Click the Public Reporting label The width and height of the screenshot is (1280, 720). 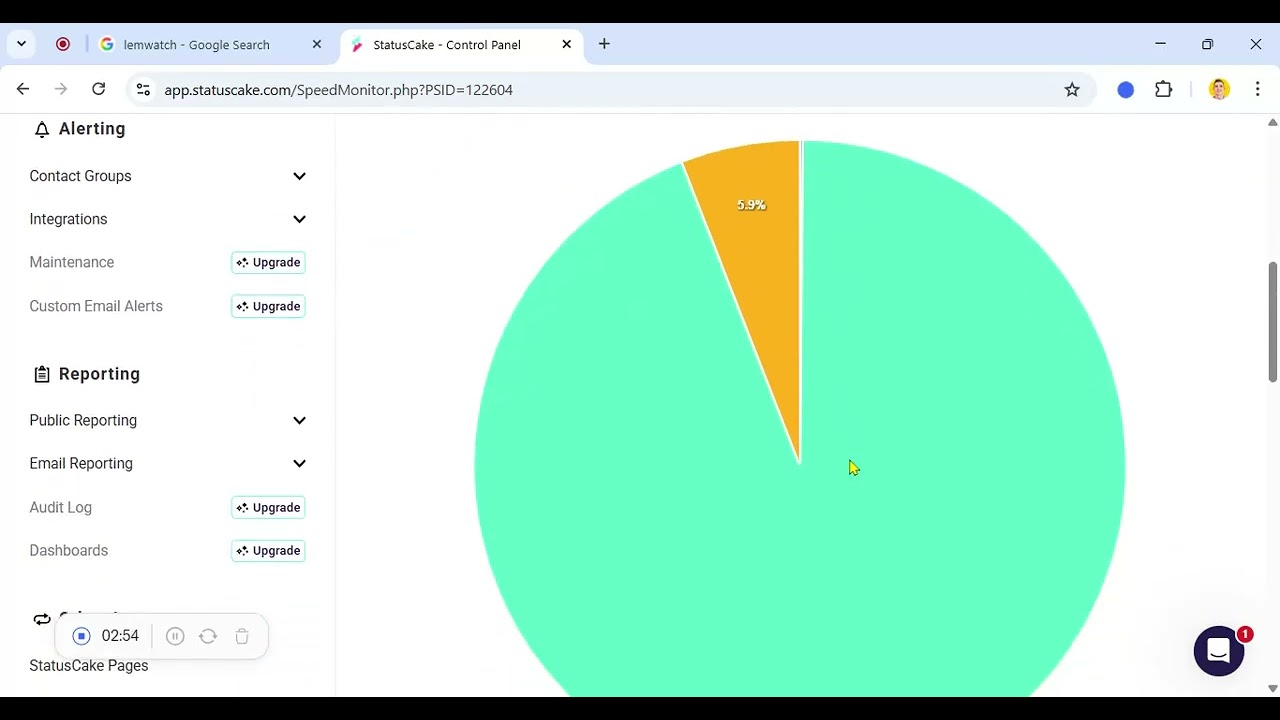coord(83,420)
